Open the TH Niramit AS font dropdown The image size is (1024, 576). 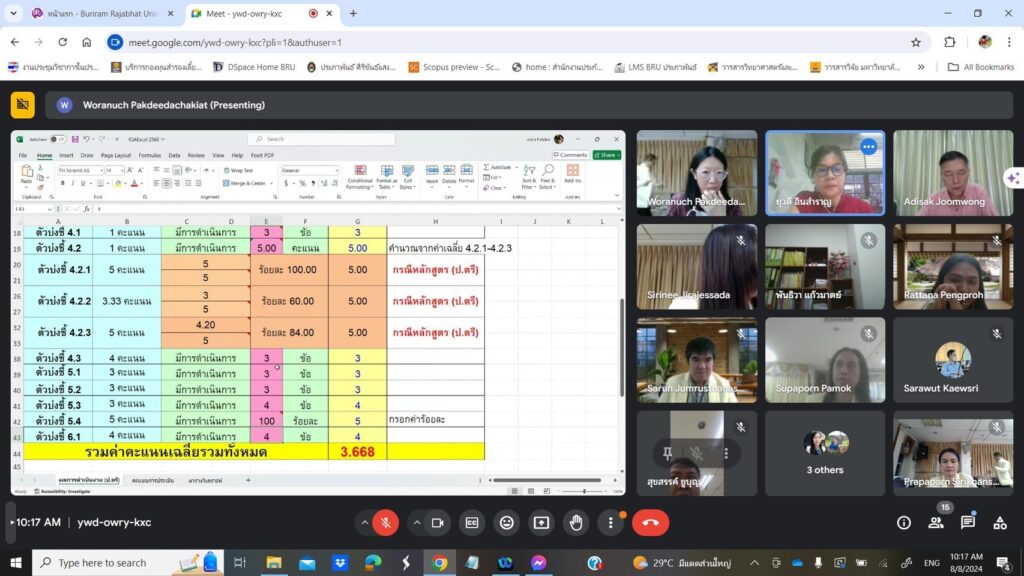[101, 170]
